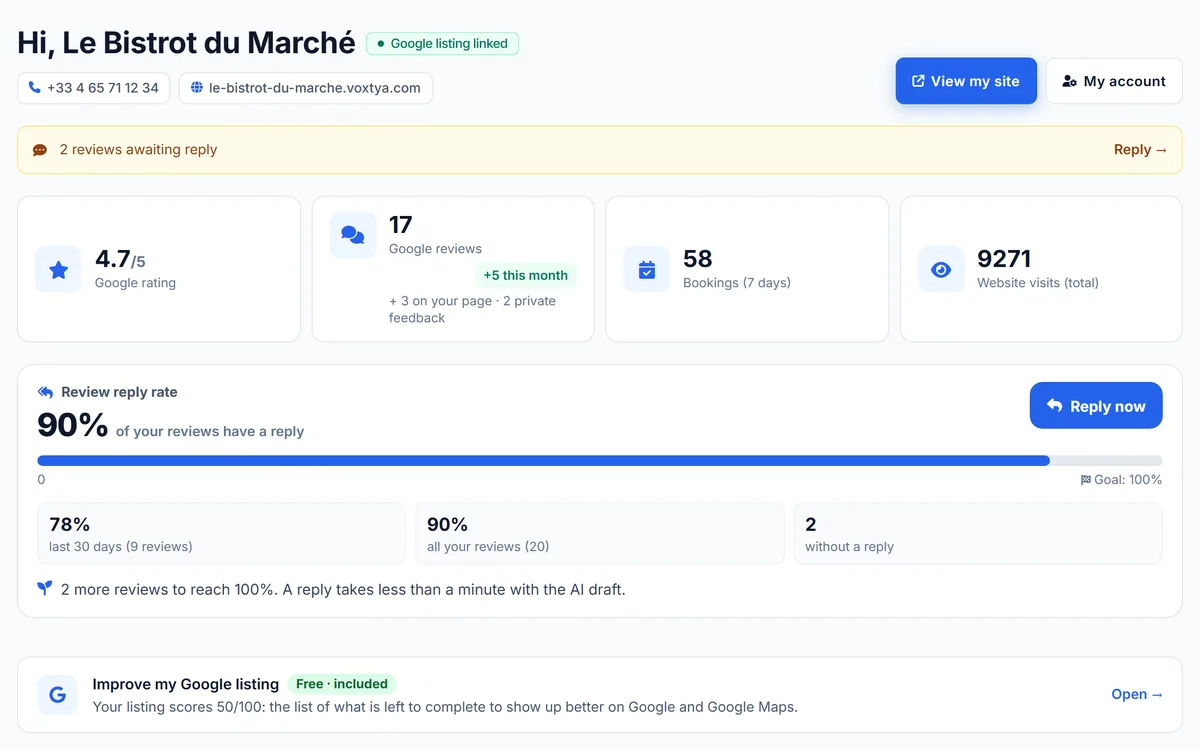The width and height of the screenshot is (1200, 750).
Task: Click the Hi, Le Bistrot du Marché heading
Action: point(186,43)
